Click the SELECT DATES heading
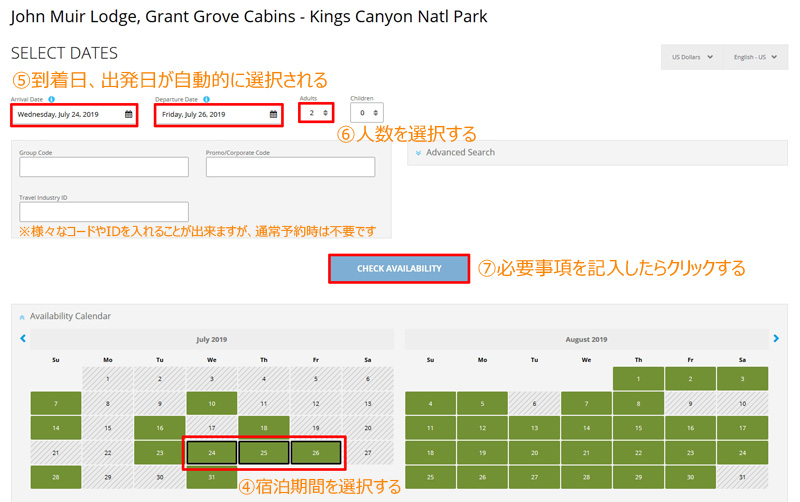This screenshot has height=502, width=800. tap(64, 53)
